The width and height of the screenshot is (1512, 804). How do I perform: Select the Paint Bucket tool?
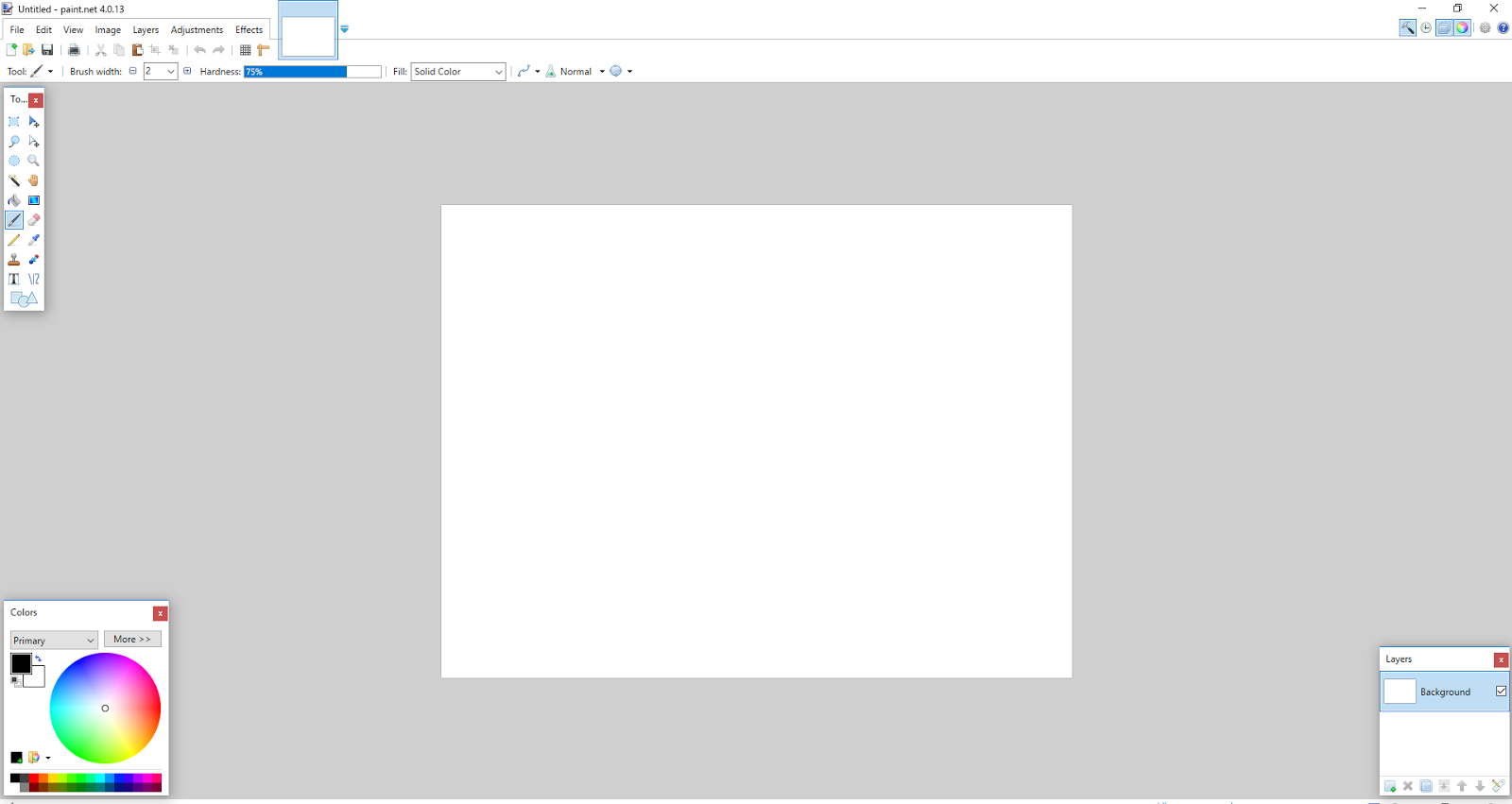14,200
